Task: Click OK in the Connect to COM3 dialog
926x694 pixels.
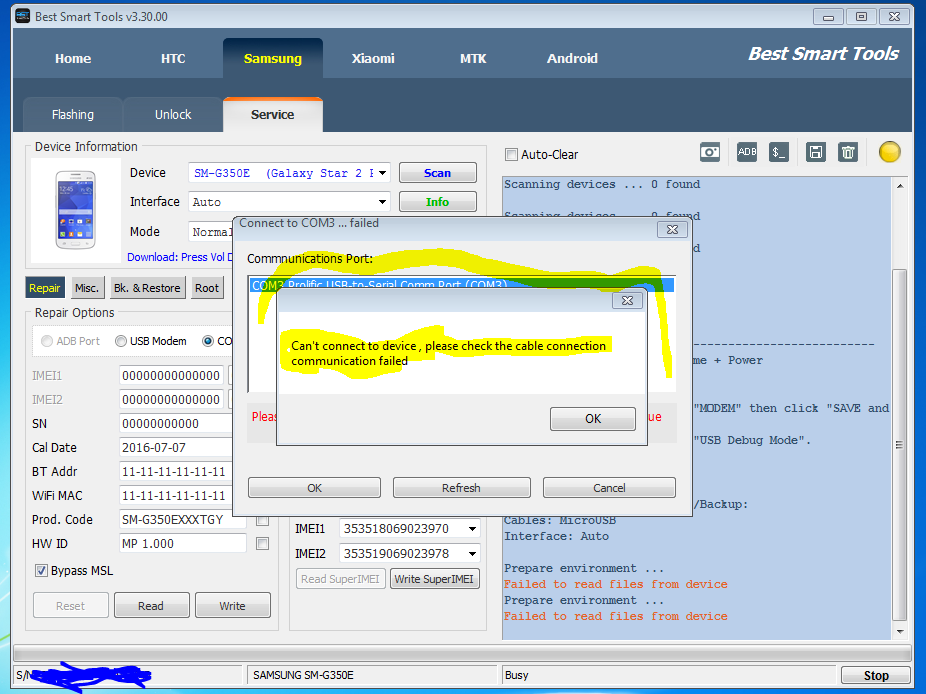Action: pyautogui.click(x=314, y=488)
